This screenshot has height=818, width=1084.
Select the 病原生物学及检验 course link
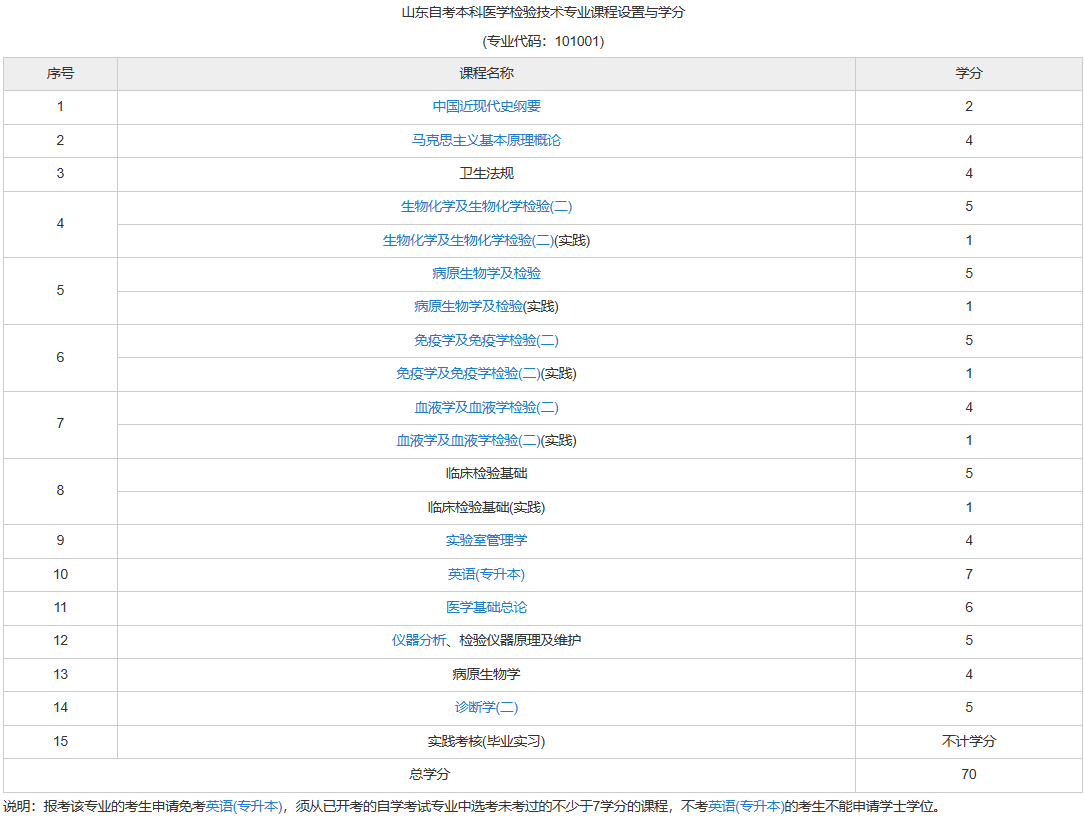click(x=485, y=272)
